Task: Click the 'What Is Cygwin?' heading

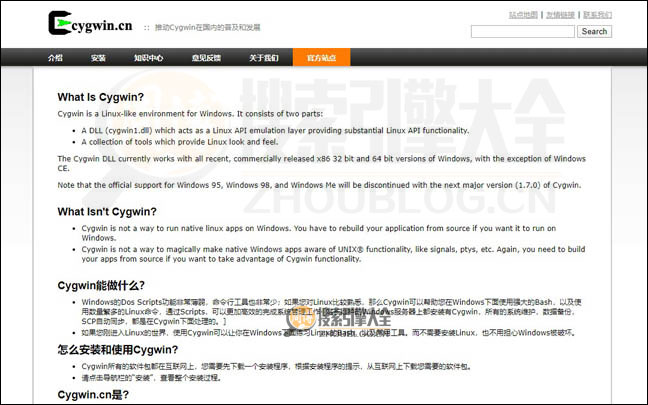Action: click(100, 97)
